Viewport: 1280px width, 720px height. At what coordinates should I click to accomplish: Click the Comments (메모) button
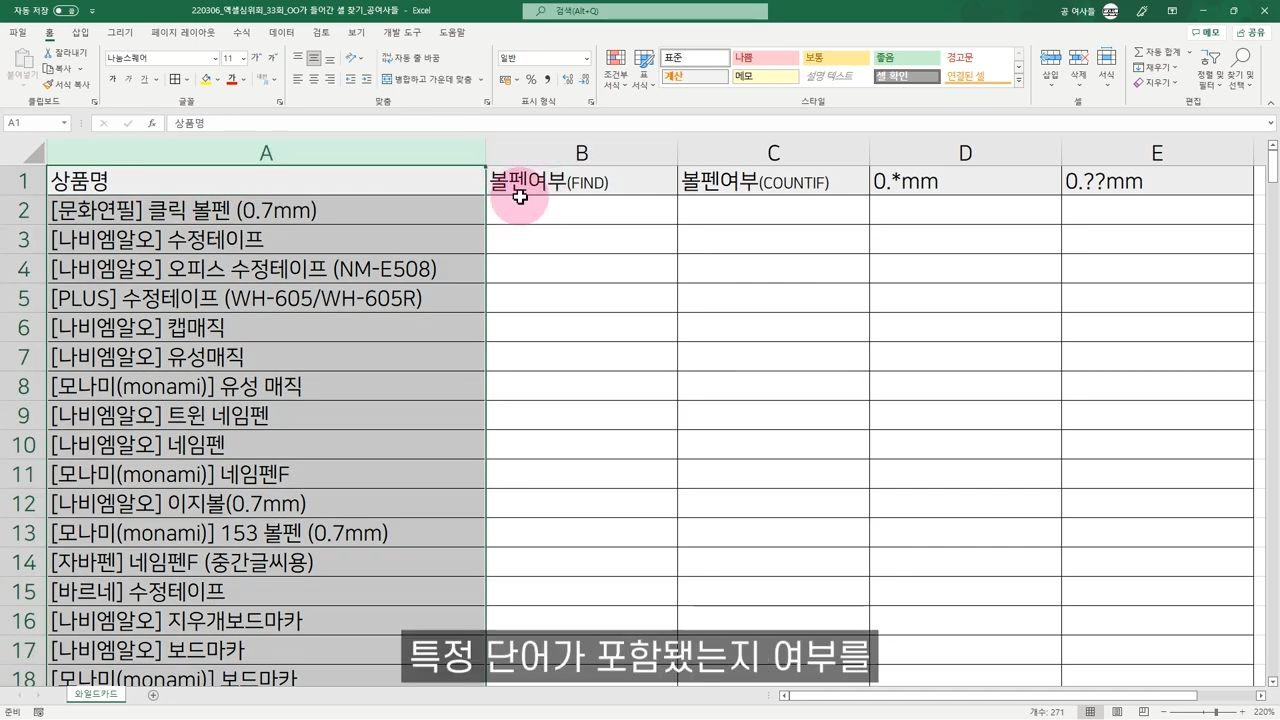(x=1206, y=32)
